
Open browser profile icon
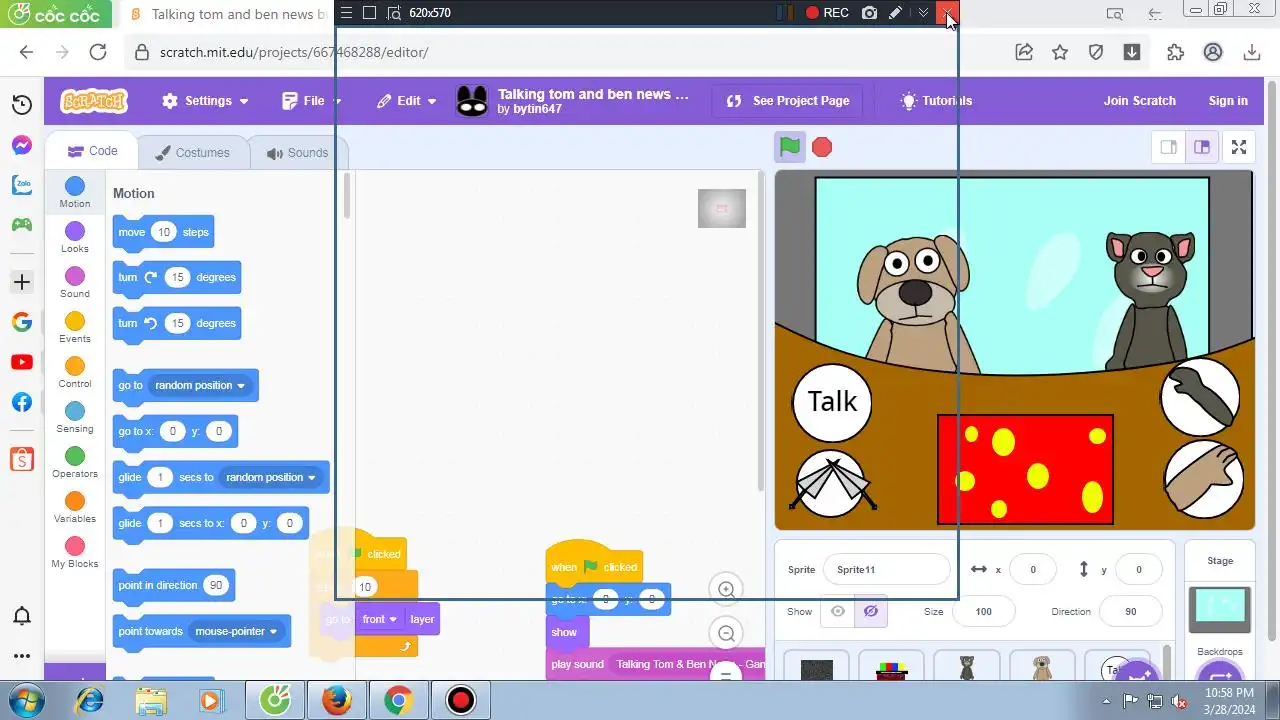1213,52
